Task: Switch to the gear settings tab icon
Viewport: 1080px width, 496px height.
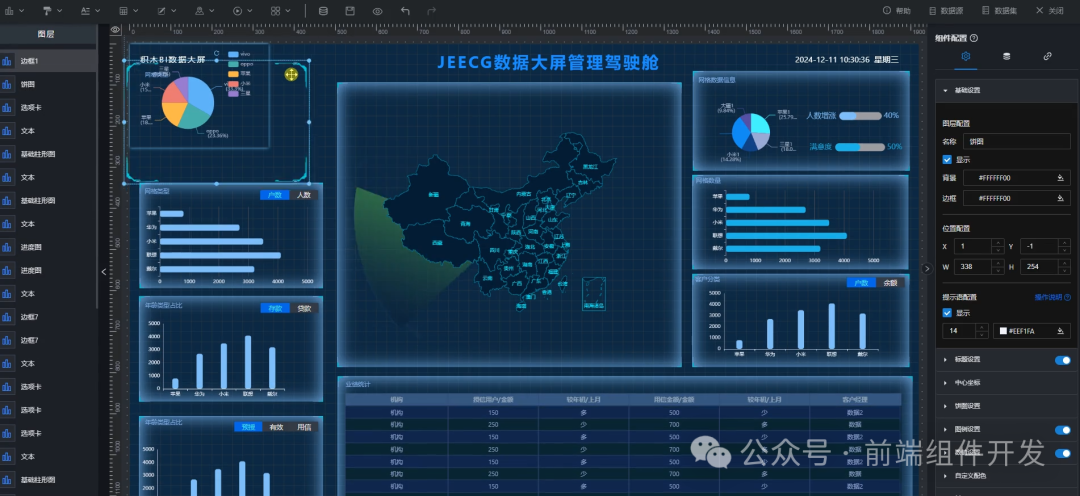Action: (966, 56)
